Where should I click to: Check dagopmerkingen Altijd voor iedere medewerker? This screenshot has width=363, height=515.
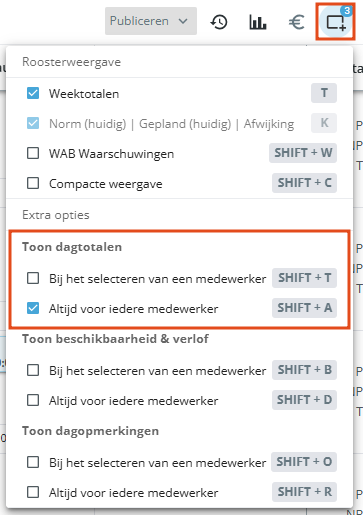click(x=33, y=492)
